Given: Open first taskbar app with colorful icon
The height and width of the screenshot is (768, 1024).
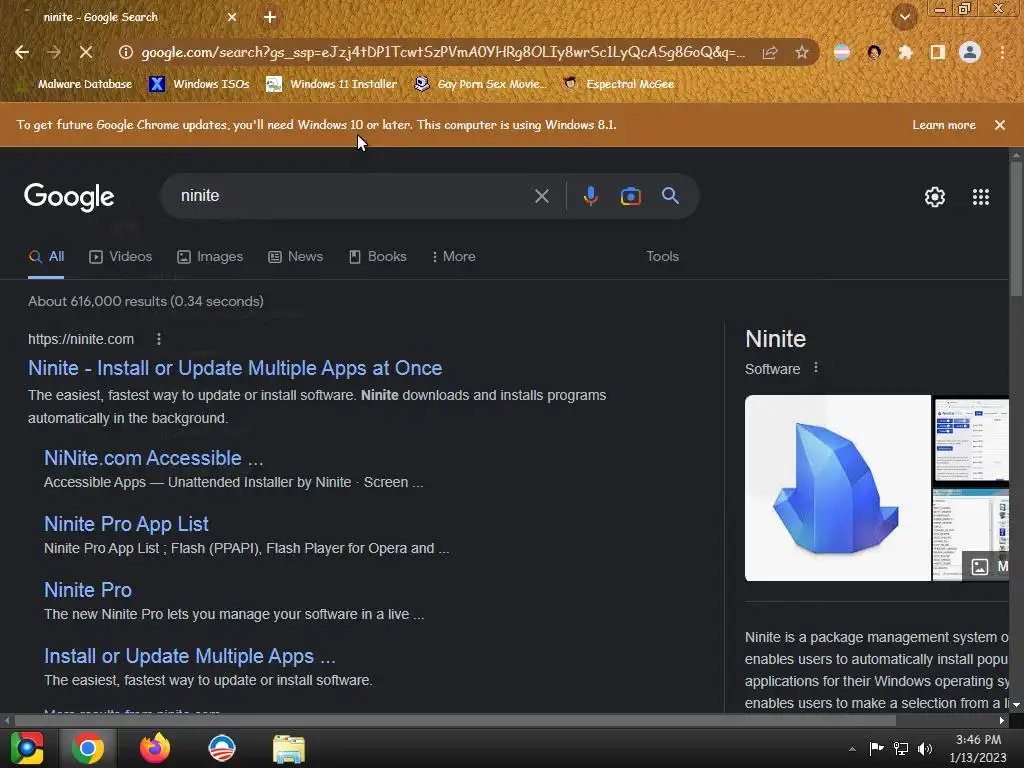Looking at the screenshot, I should point(27,748).
